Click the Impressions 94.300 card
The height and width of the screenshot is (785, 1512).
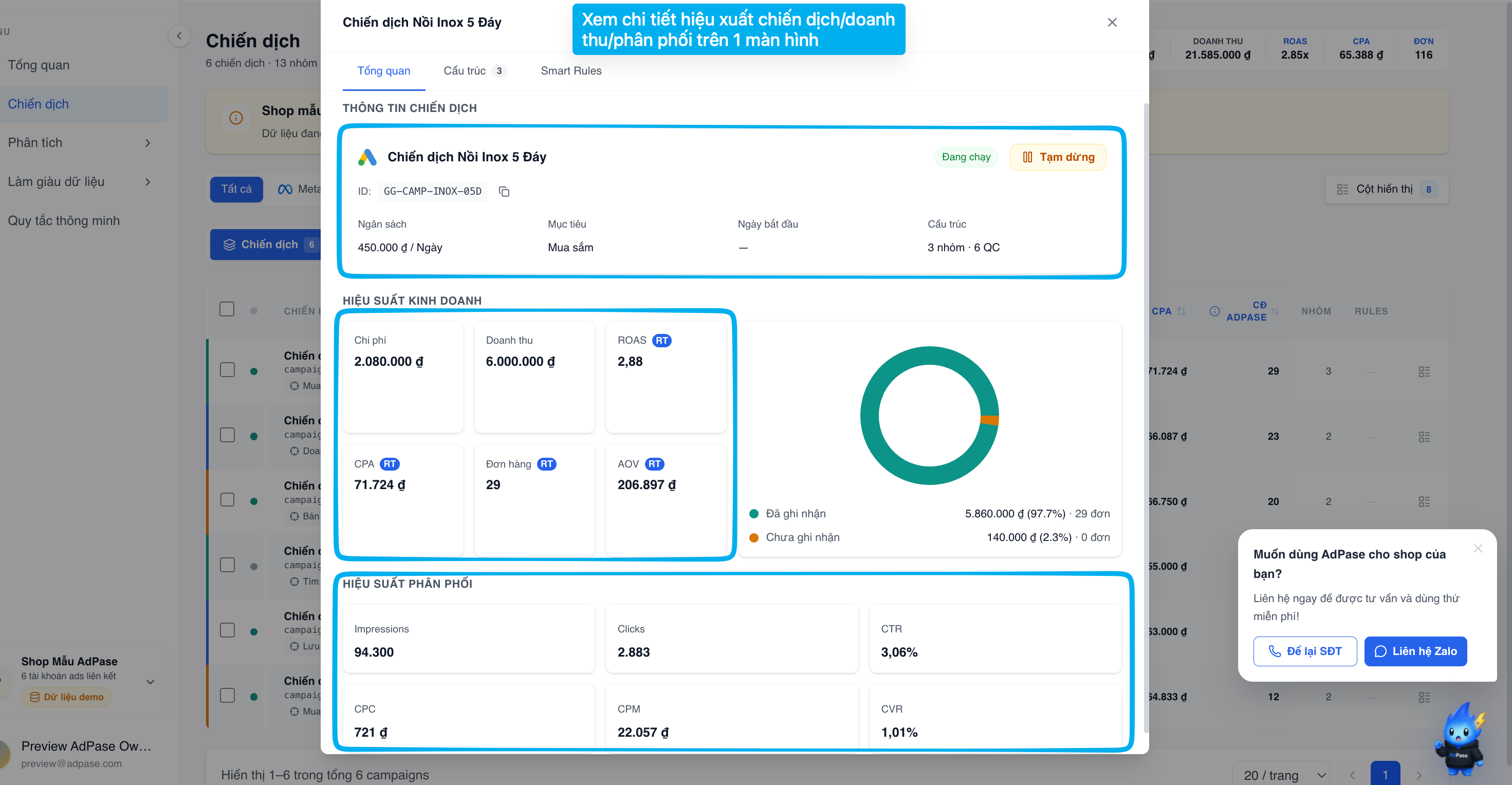468,639
